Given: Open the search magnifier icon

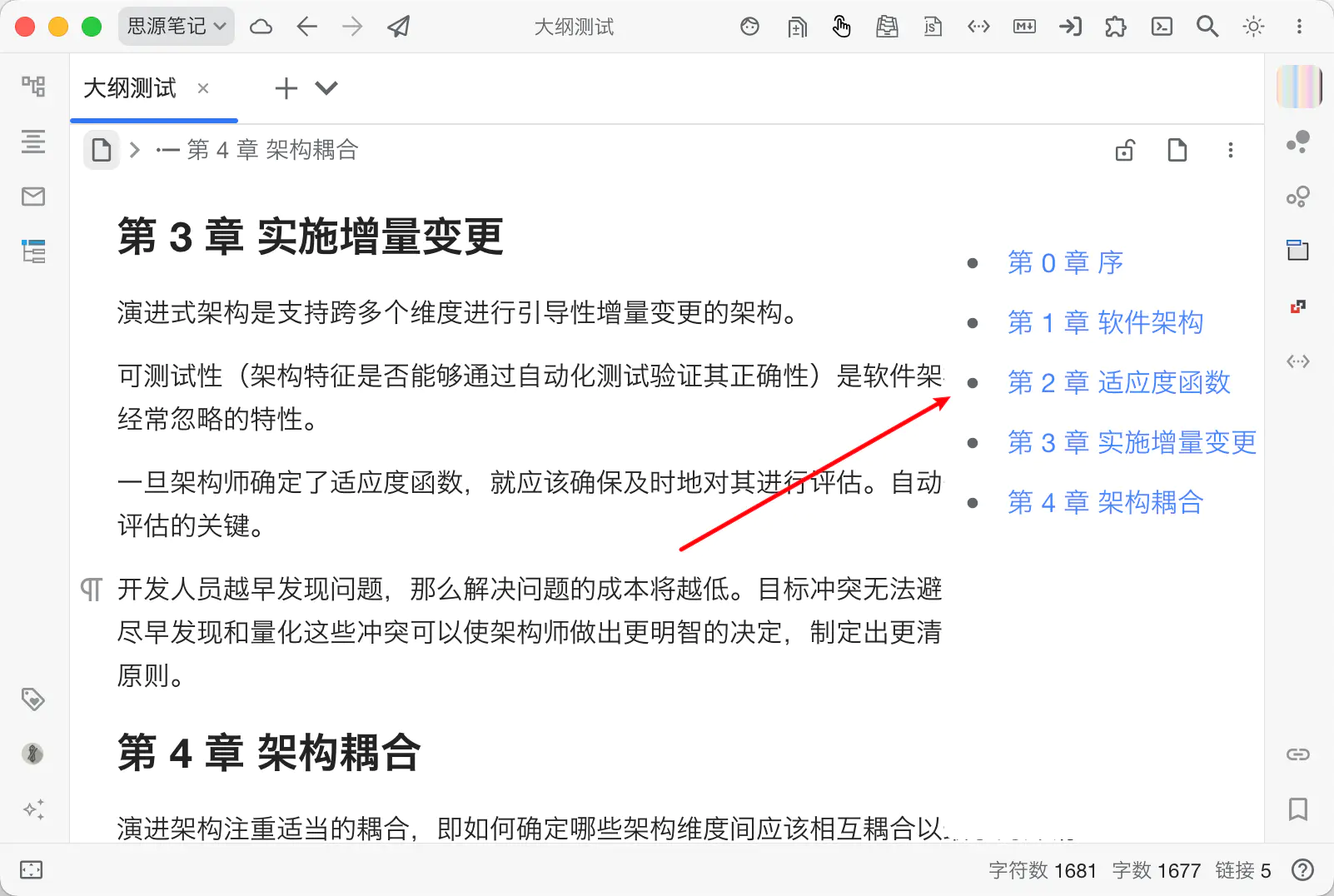Looking at the screenshot, I should tap(1207, 27).
